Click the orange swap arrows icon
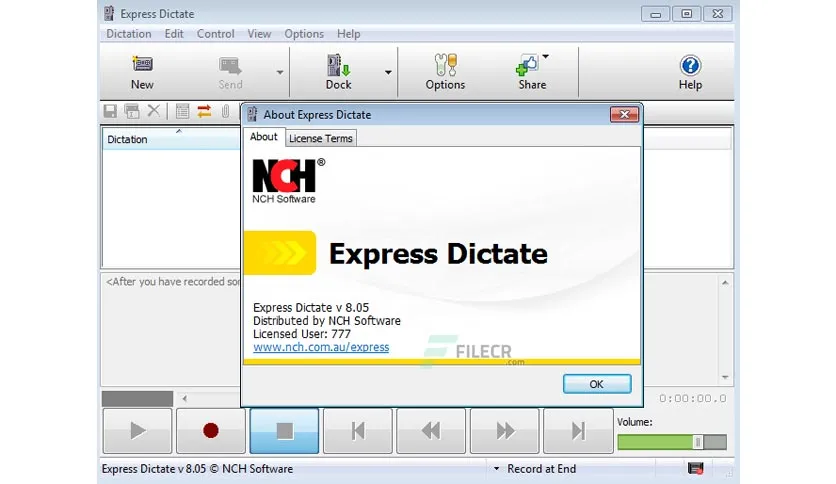Image resolution: width=836 pixels, height=484 pixels. pyautogui.click(x=204, y=111)
